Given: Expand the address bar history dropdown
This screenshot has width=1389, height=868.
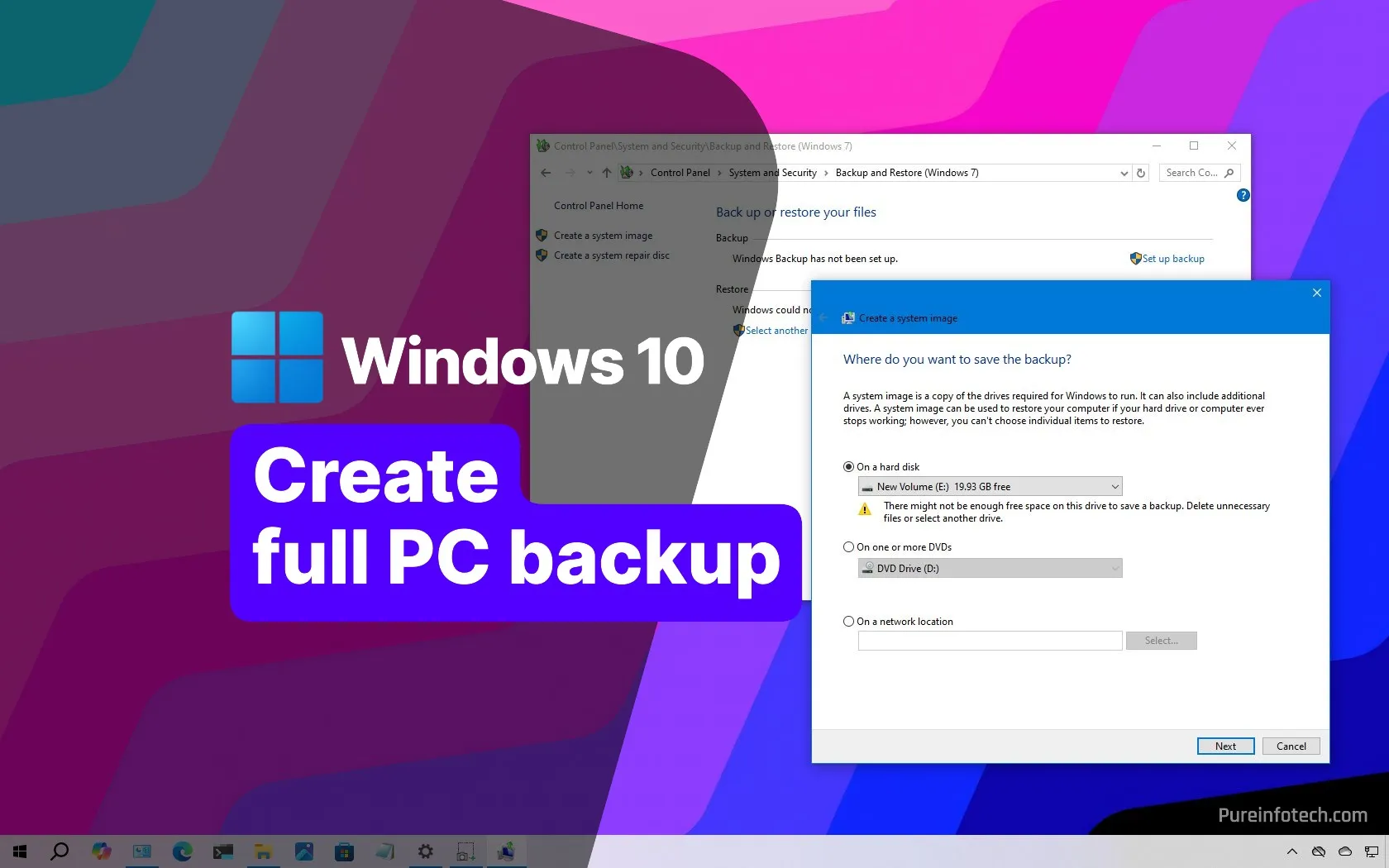Looking at the screenshot, I should coord(1123,173).
